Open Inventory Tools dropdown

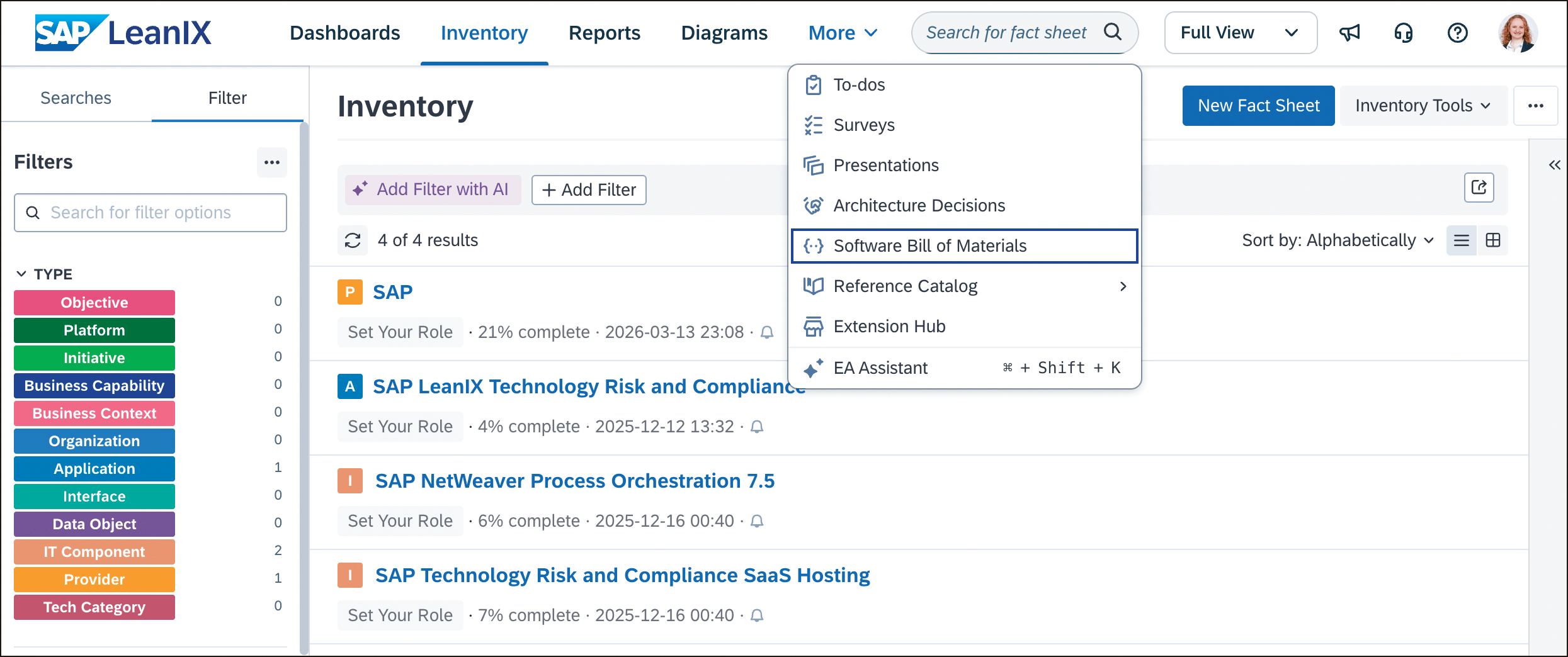point(1423,106)
